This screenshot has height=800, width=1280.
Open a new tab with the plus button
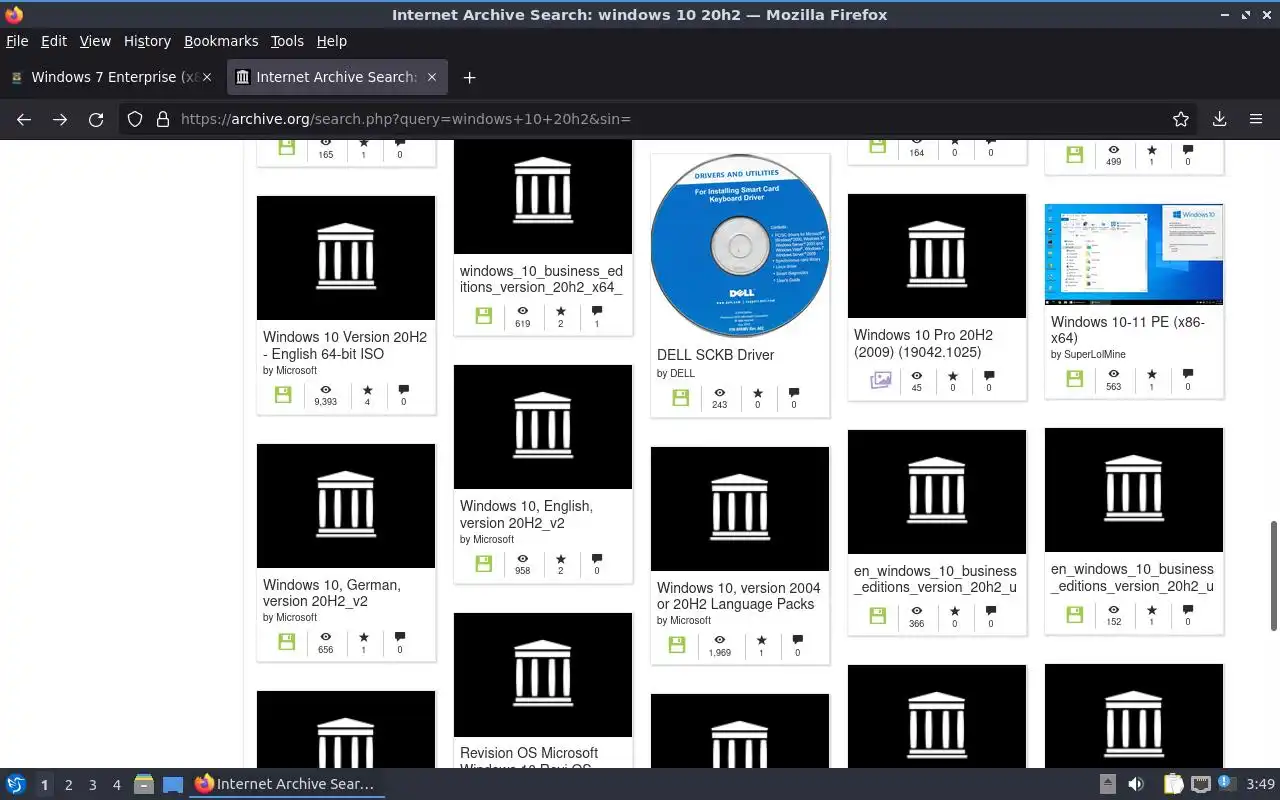(x=469, y=77)
